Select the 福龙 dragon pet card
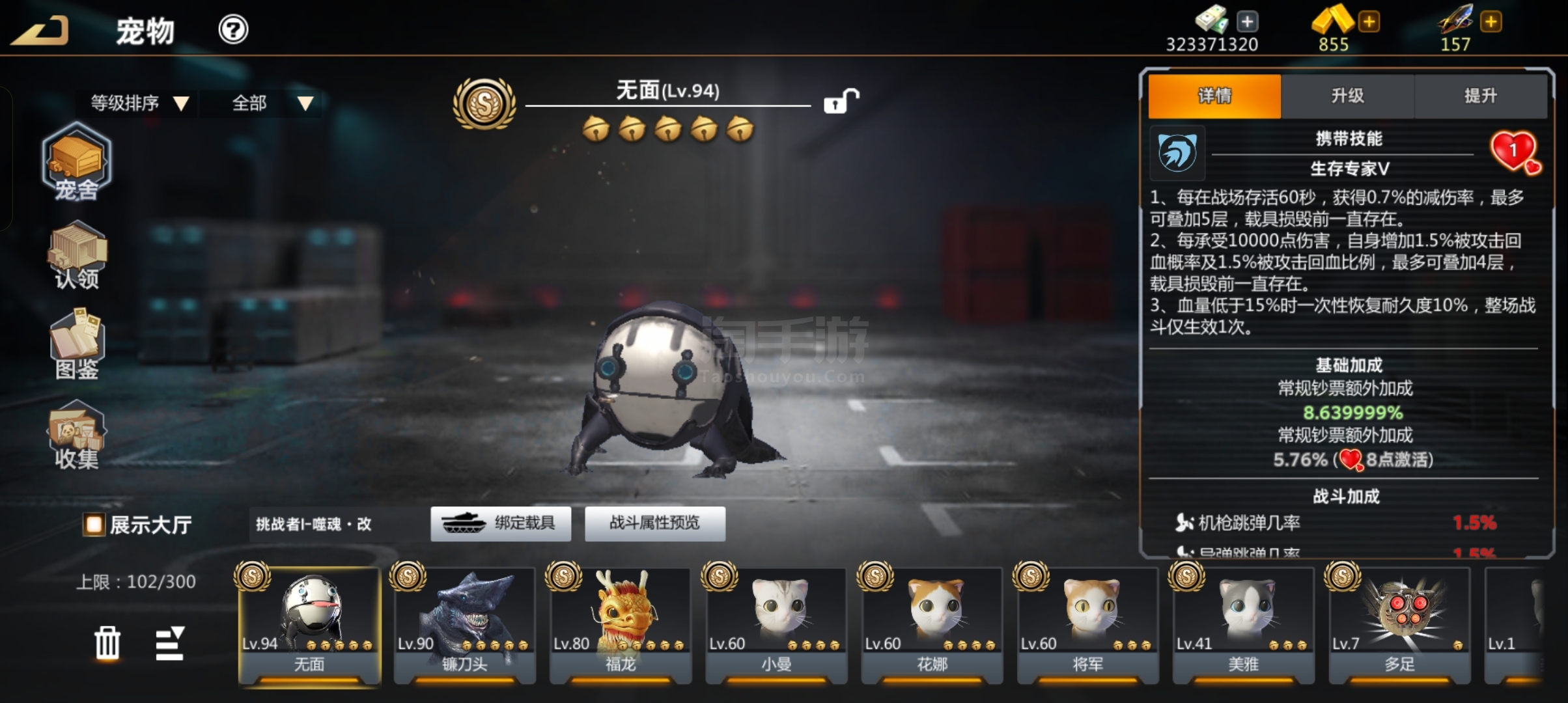The width and height of the screenshot is (1568, 703). [621, 624]
